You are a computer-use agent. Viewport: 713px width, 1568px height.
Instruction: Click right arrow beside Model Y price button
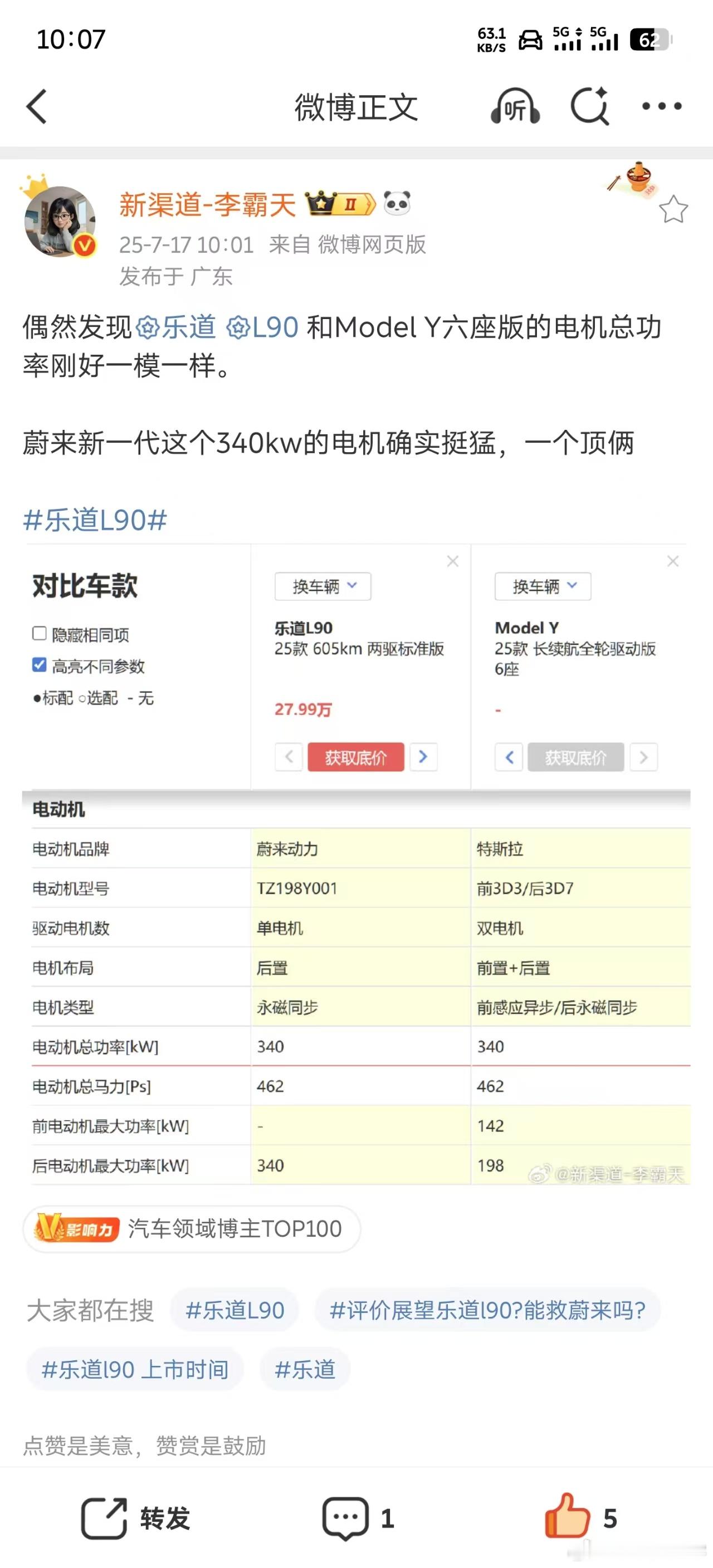(643, 757)
